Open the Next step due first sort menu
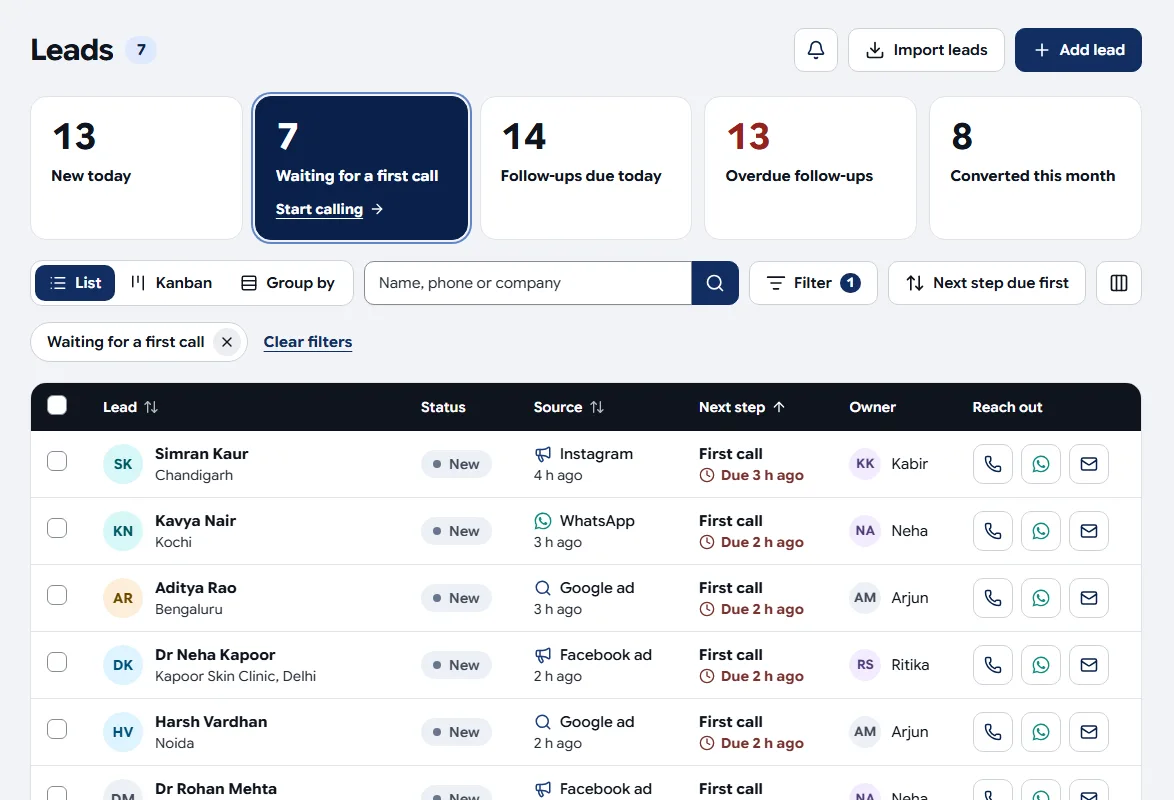 [987, 283]
